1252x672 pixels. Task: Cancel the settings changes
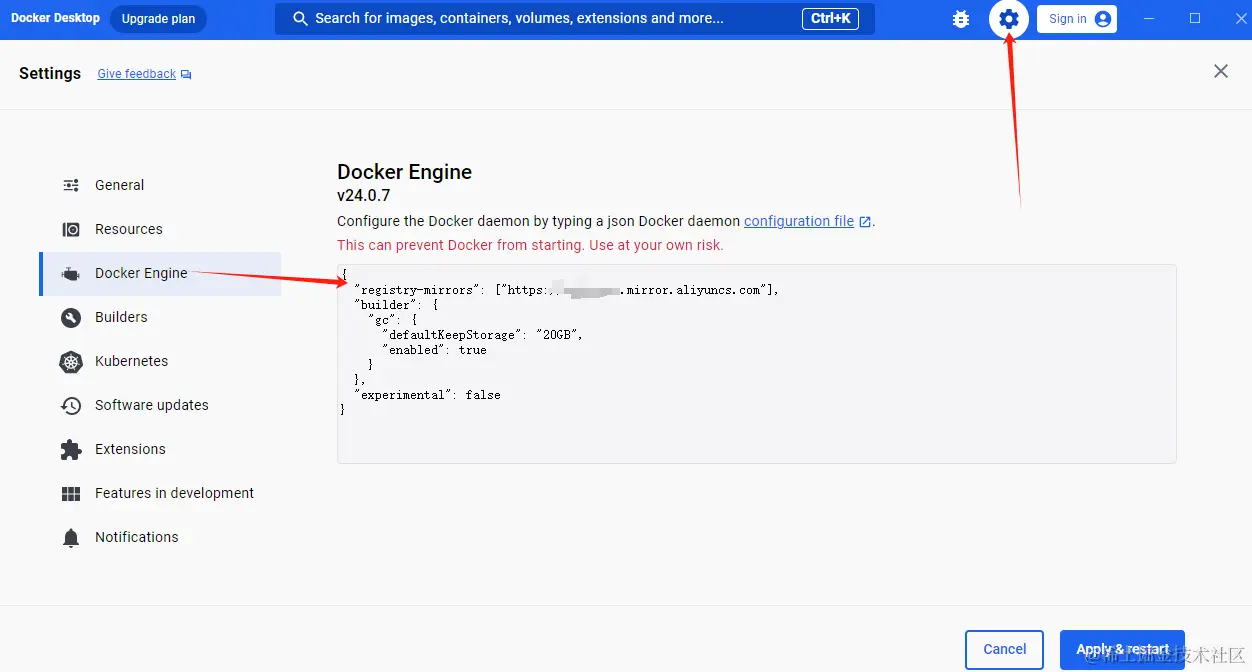click(1004, 649)
